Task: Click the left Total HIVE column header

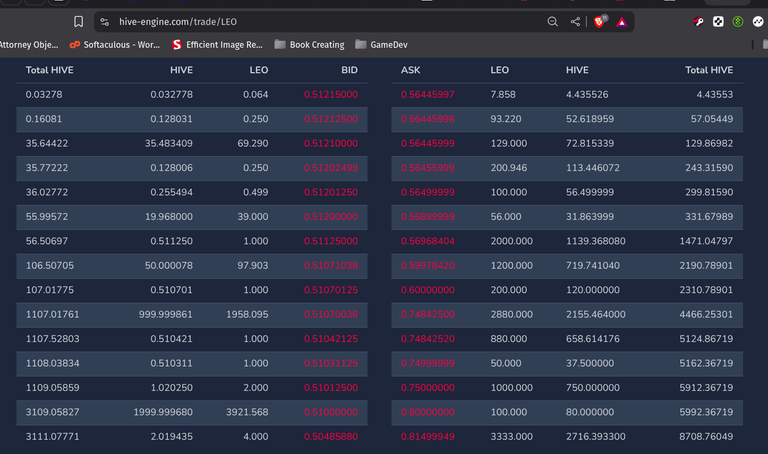Action: point(49,70)
